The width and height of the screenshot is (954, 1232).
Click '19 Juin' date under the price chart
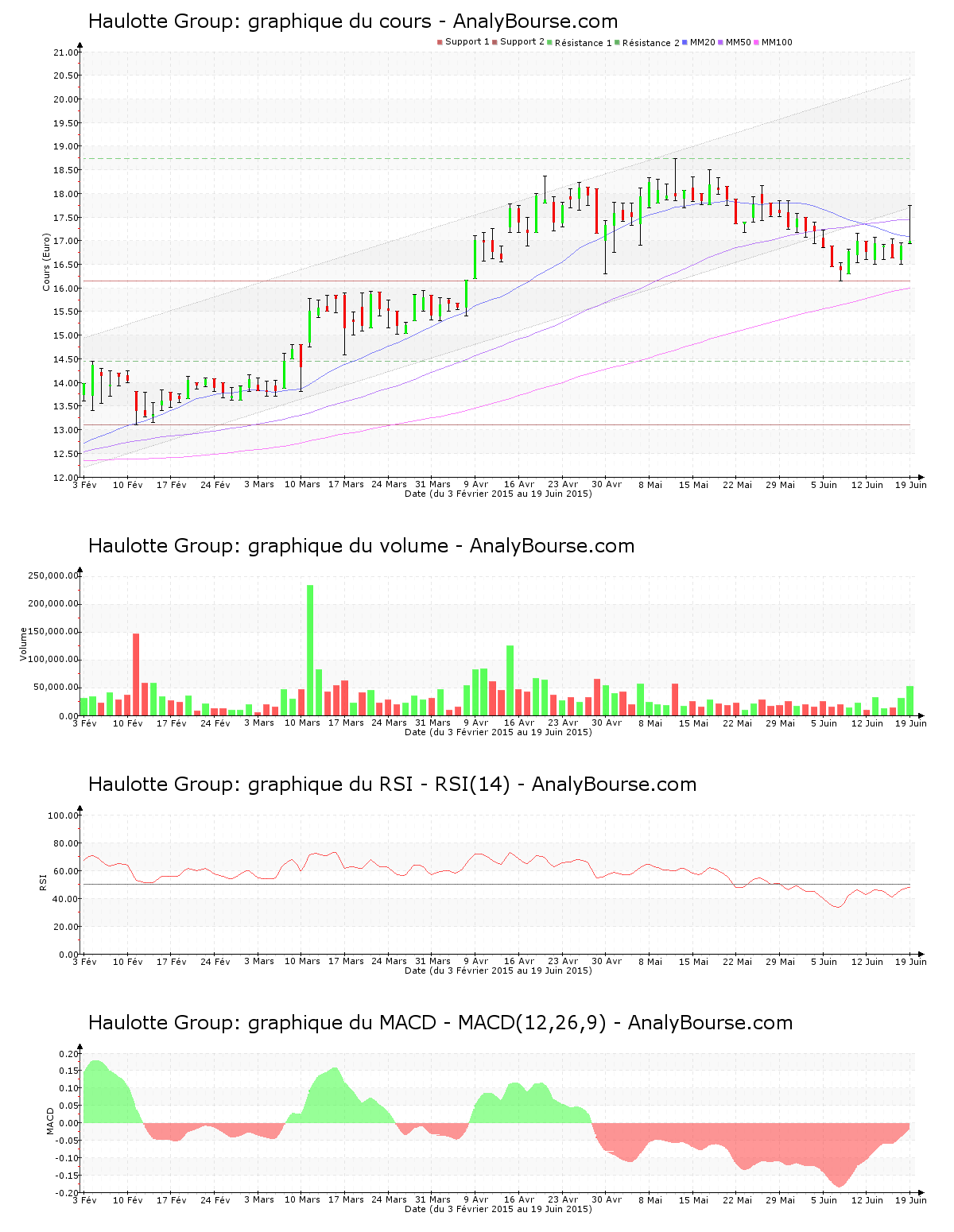point(911,484)
